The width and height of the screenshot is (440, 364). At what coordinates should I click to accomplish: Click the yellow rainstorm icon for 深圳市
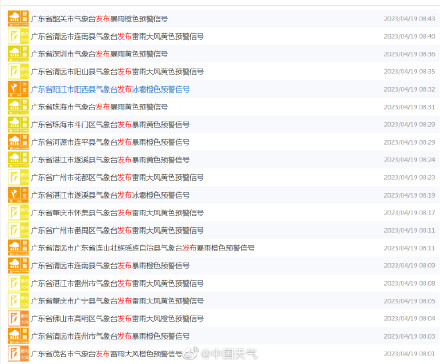[x=18, y=54]
